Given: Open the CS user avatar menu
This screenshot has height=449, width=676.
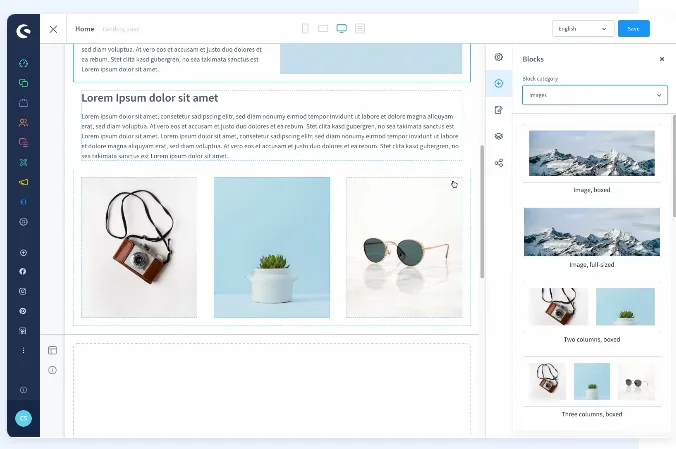Looking at the screenshot, I should tap(23, 418).
